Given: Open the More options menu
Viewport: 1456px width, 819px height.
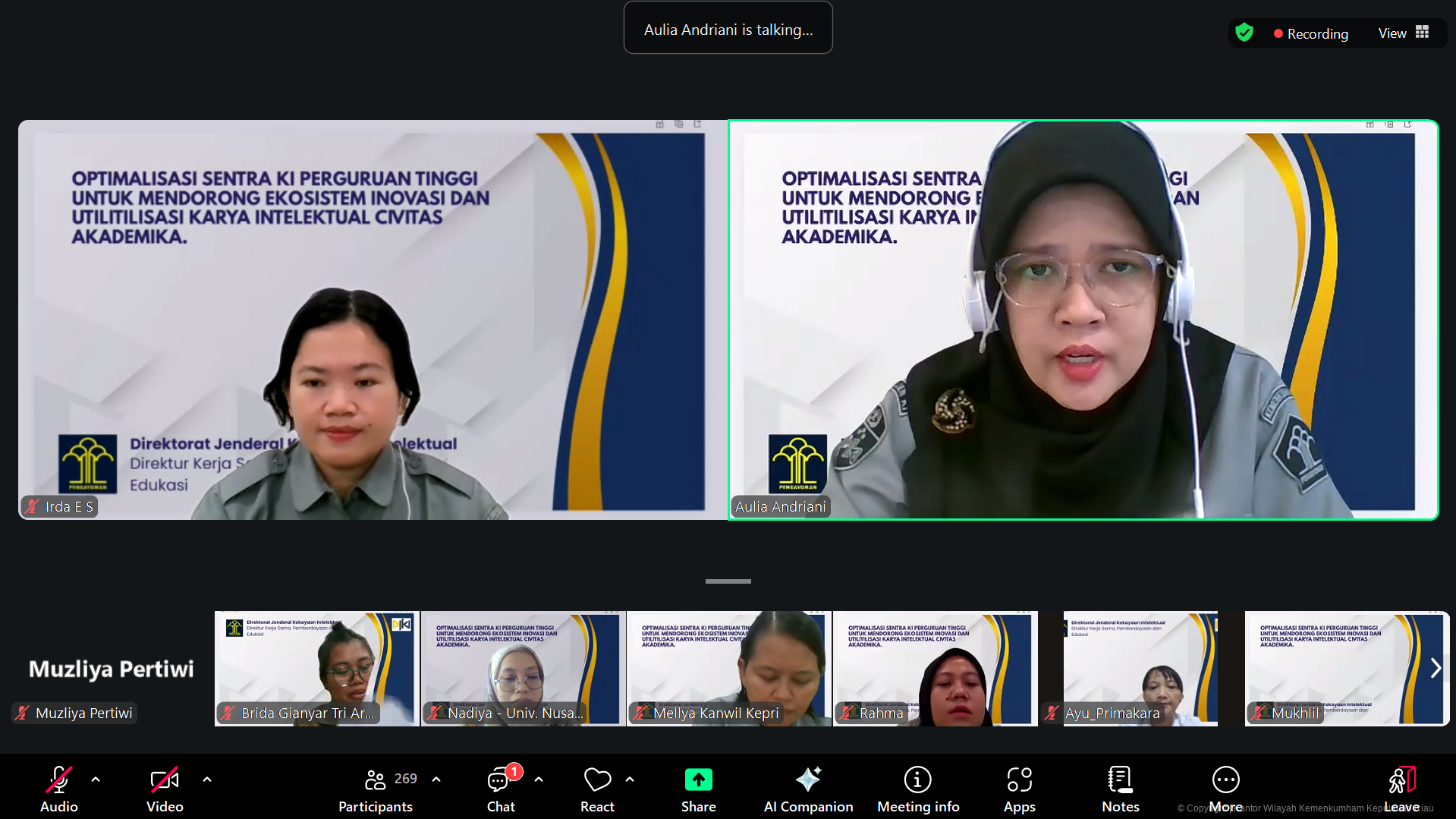Looking at the screenshot, I should 1225,789.
